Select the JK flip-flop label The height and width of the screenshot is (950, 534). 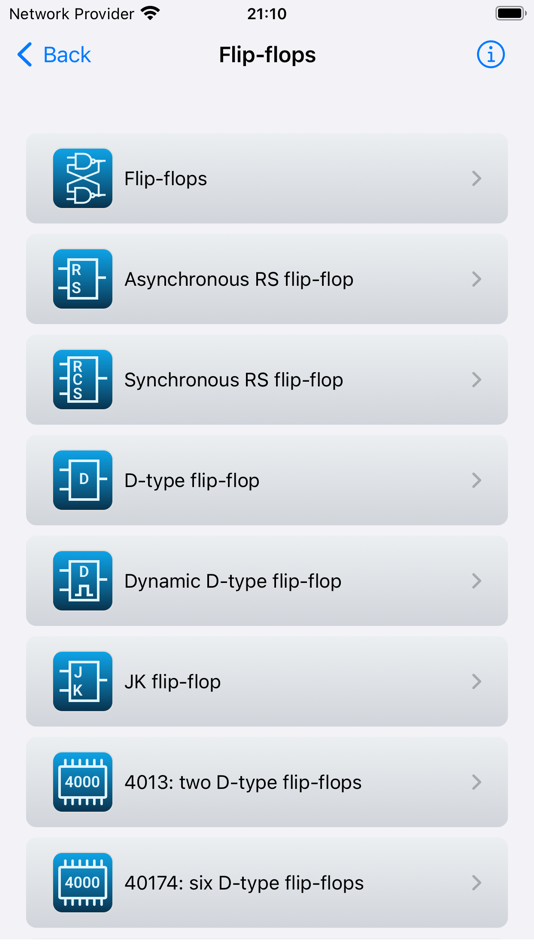coord(172,682)
